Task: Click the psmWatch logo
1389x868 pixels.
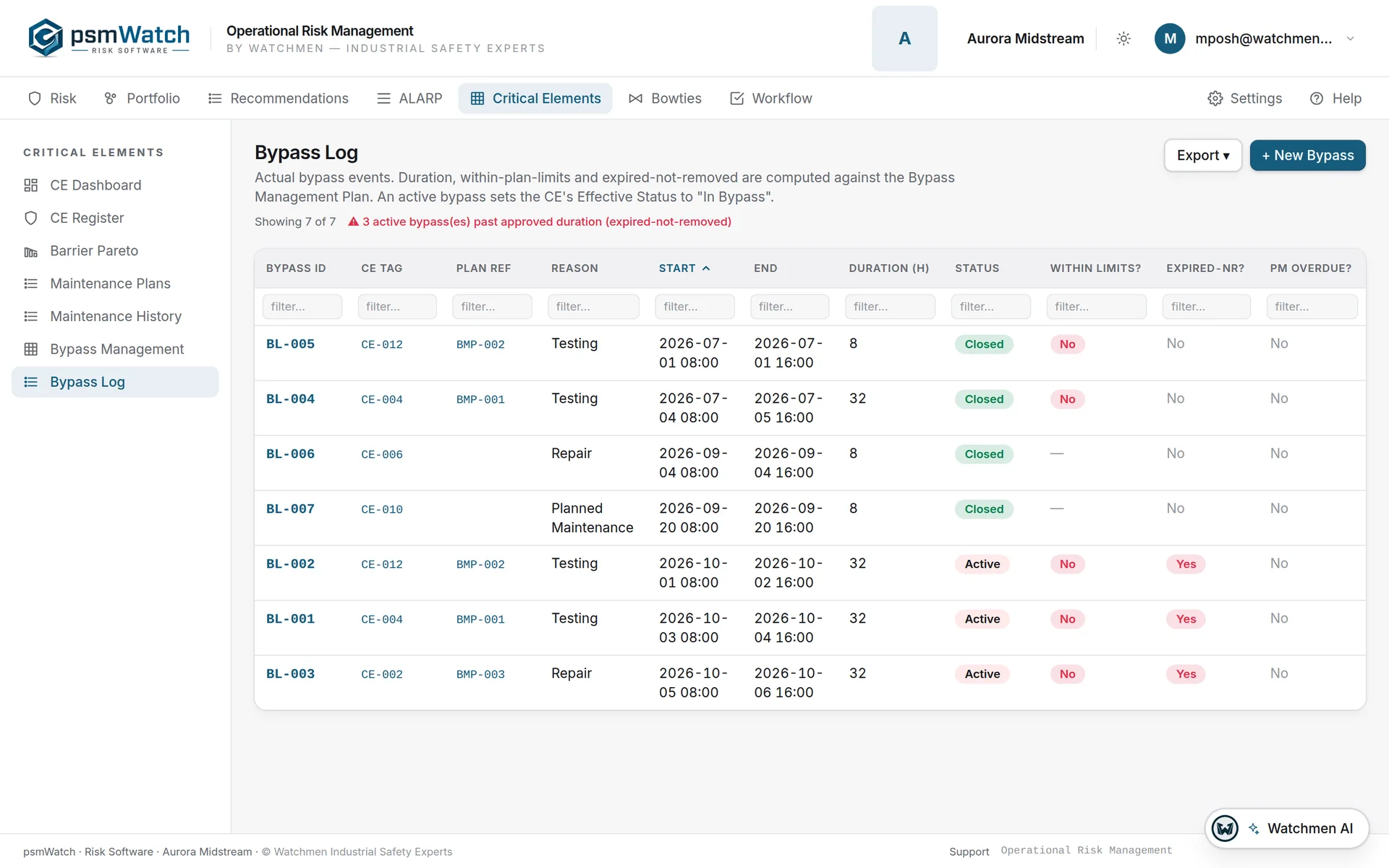Action: click(109, 38)
